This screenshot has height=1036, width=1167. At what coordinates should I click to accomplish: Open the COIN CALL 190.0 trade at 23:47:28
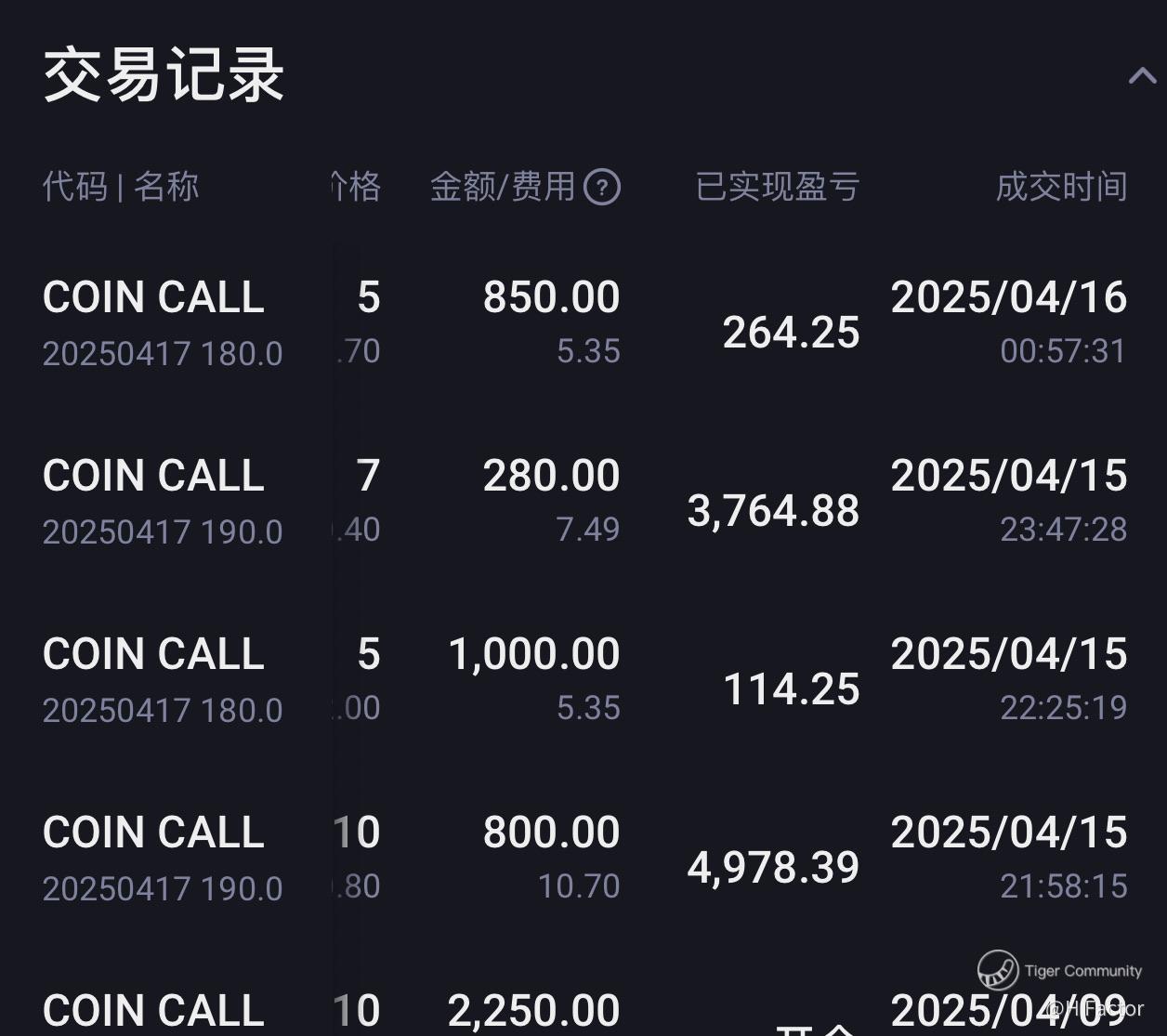[x=583, y=501]
